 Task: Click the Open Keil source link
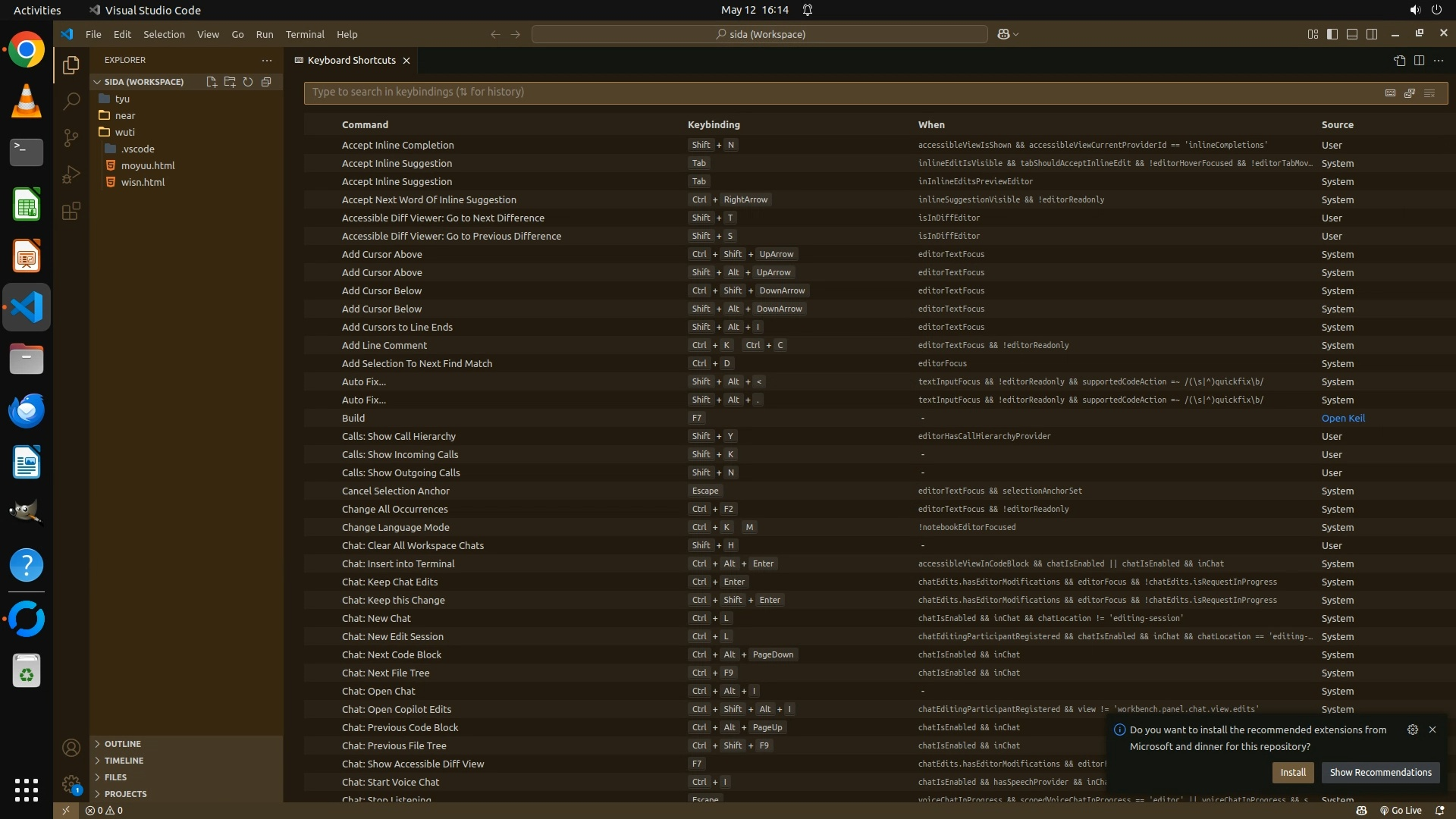click(x=1343, y=418)
